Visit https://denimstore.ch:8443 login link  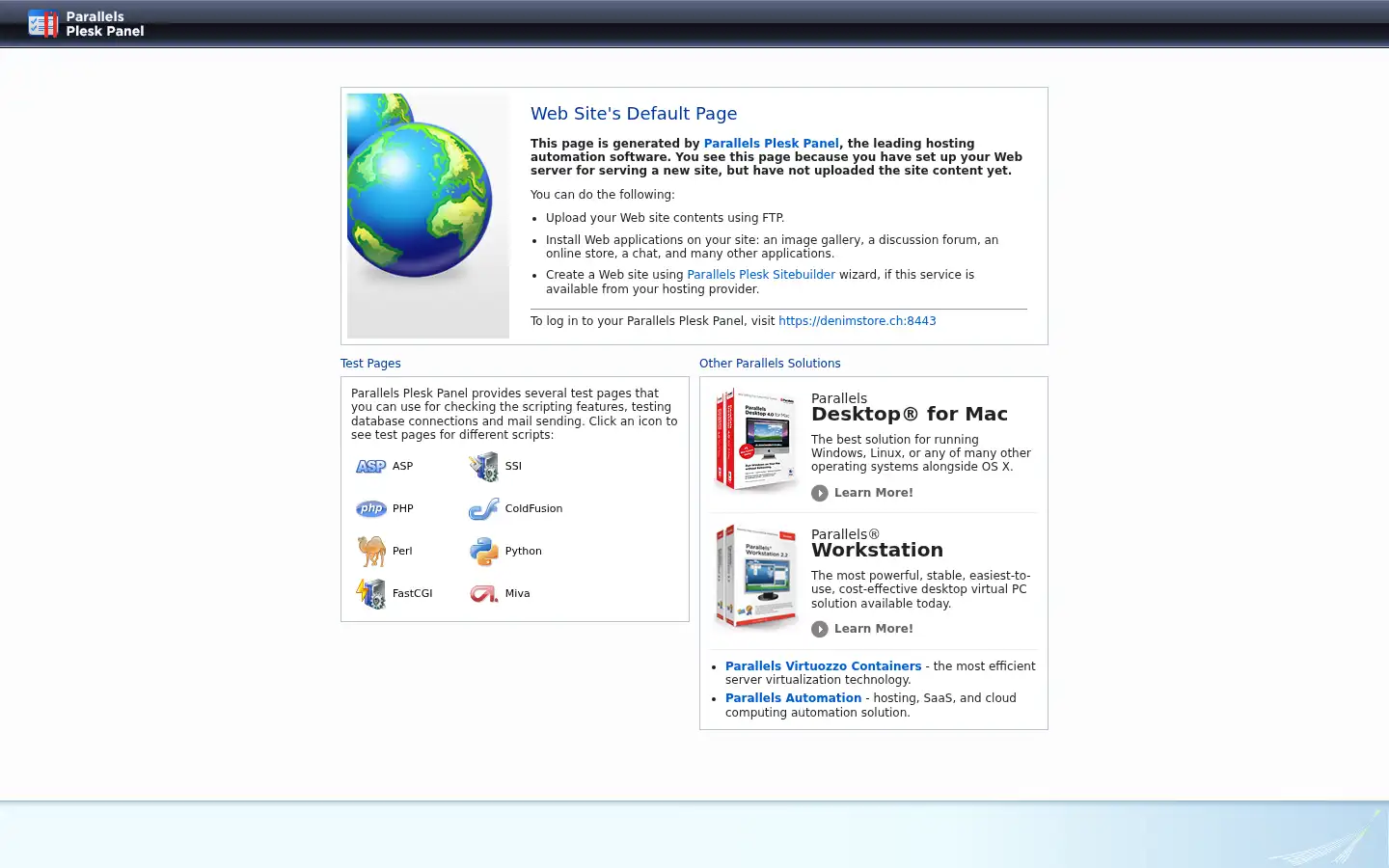857,321
